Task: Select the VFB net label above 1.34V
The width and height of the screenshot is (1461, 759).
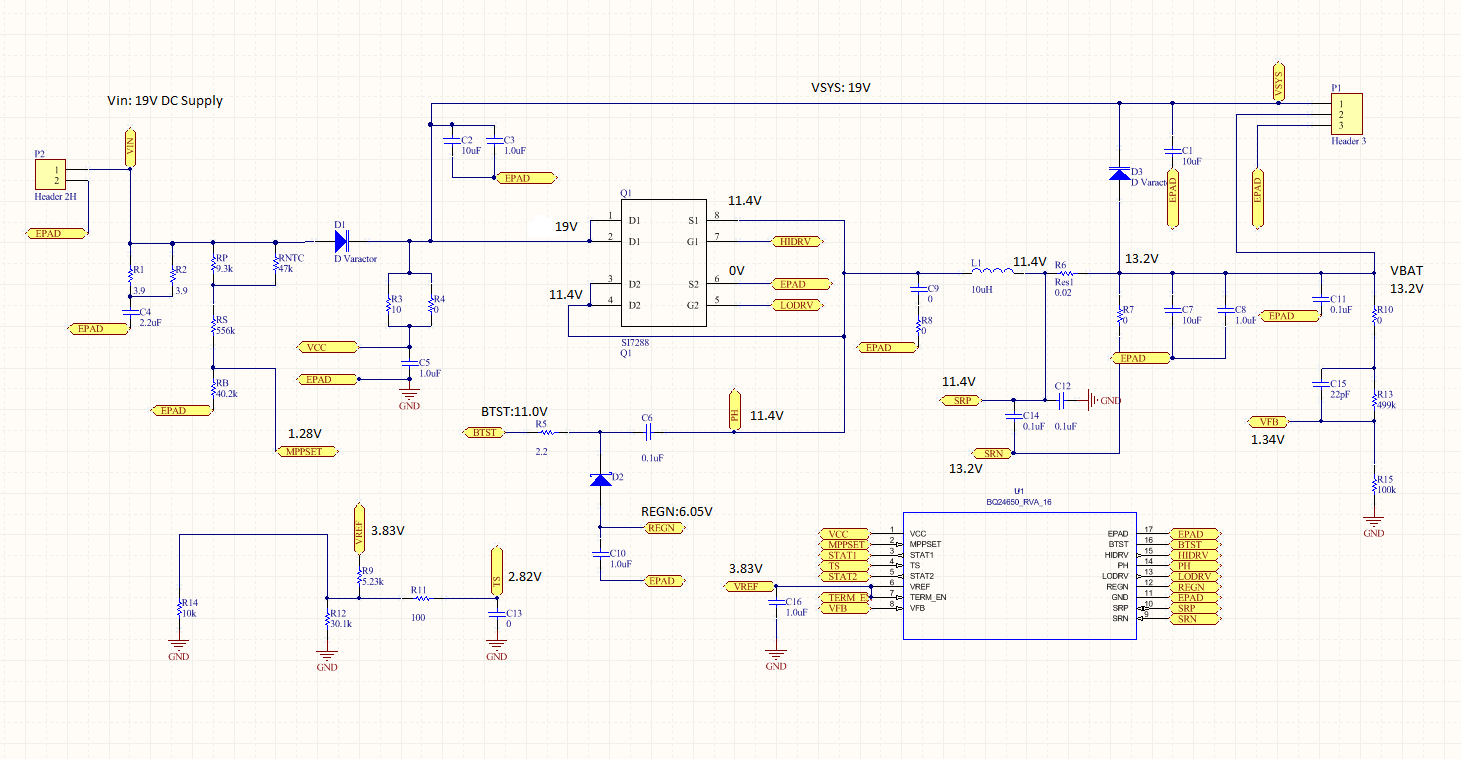Action: pos(1270,421)
